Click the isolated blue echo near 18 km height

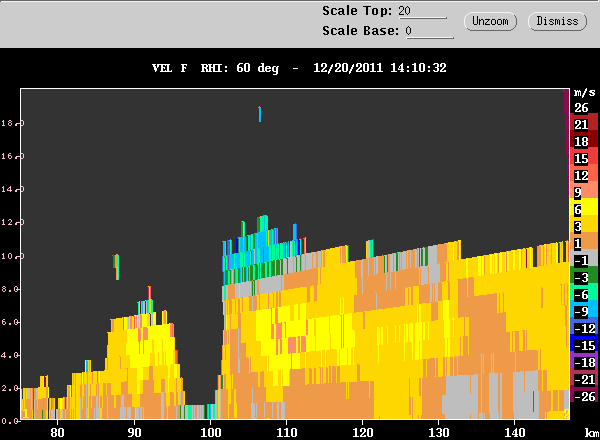(260, 114)
